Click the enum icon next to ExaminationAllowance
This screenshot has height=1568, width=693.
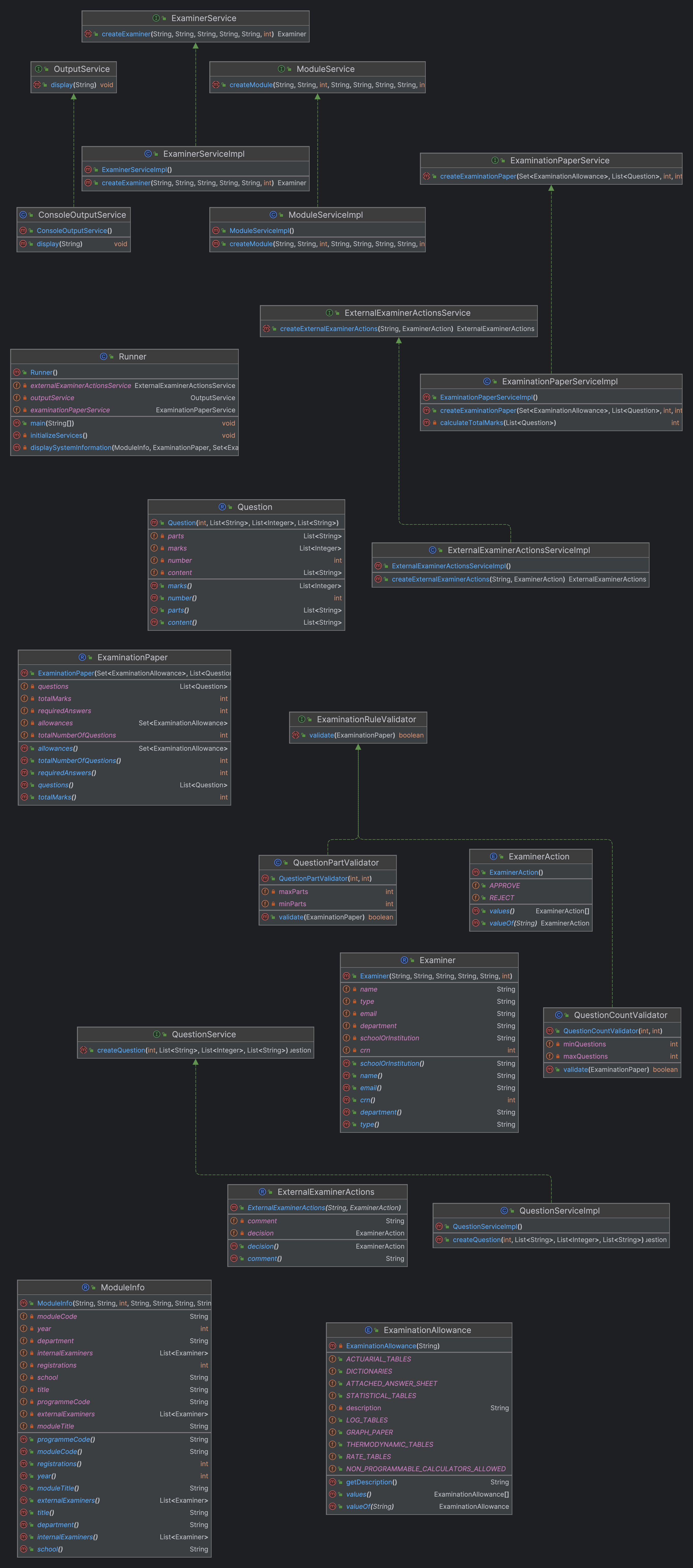pyautogui.click(x=368, y=1330)
